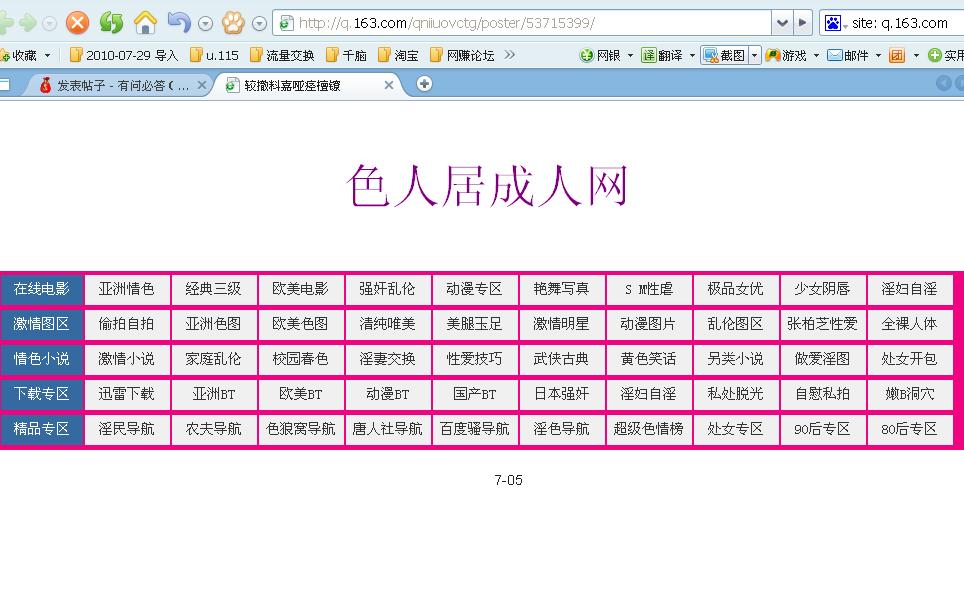964x601 pixels.
Task: Open the 游戏 games panel icon
Action: [x=785, y=55]
